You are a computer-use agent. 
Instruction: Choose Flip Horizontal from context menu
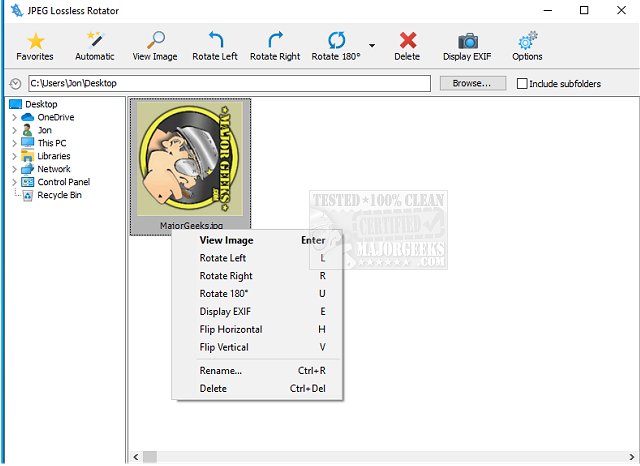tap(257, 330)
